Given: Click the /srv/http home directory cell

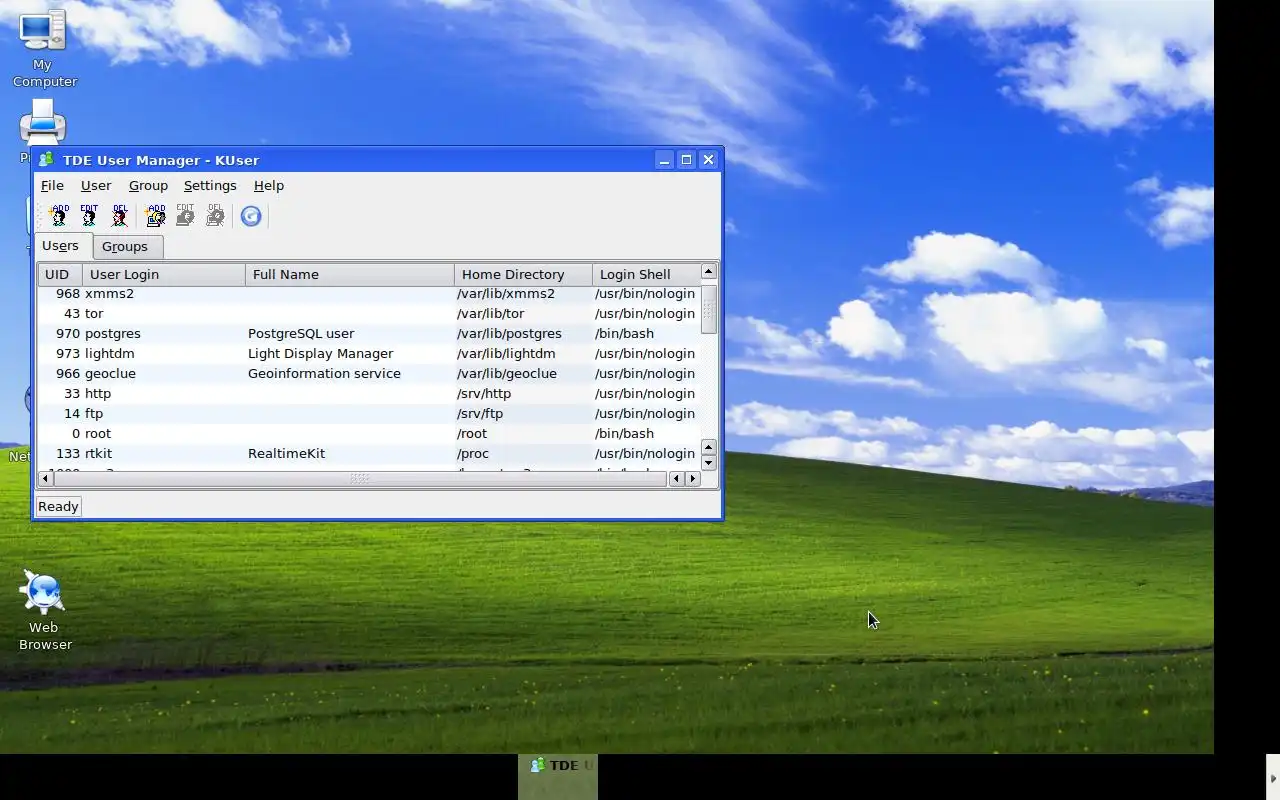Looking at the screenshot, I should point(484,394).
